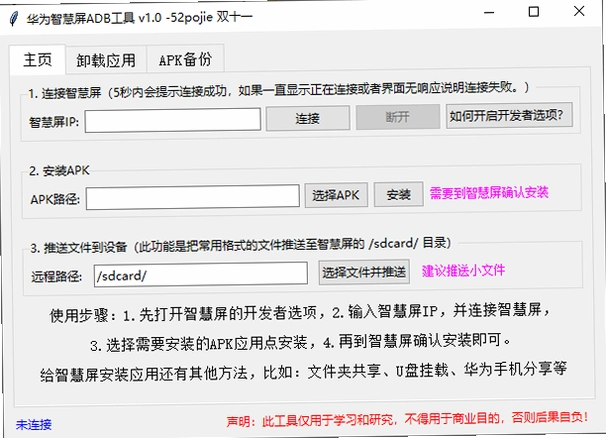Maximize the ADB tool window
Viewport: 606px width, 438px height.
[534, 12]
